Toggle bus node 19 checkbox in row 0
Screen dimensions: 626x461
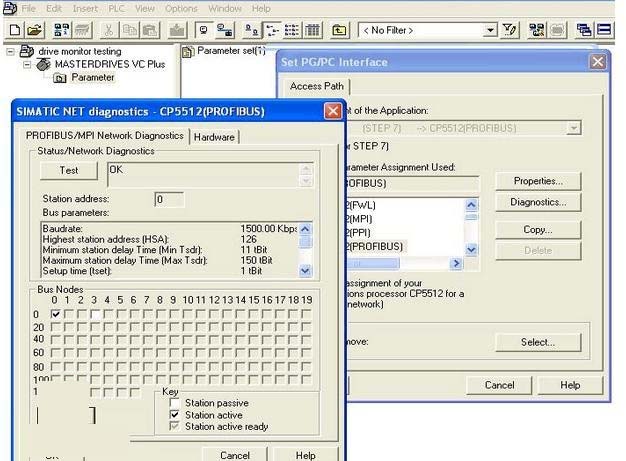click(306, 314)
